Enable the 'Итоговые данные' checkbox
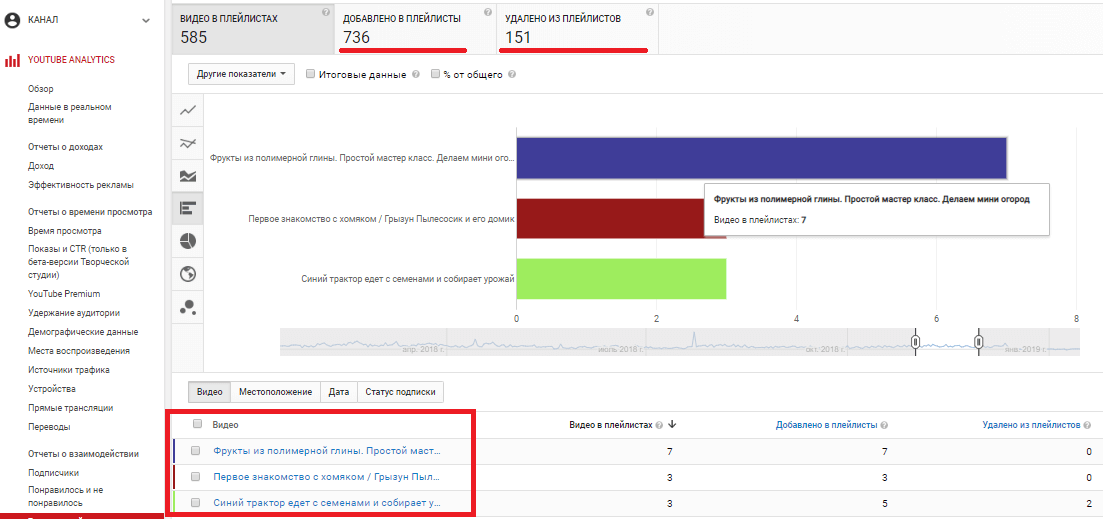Image resolution: width=1103 pixels, height=519 pixels. click(x=311, y=74)
